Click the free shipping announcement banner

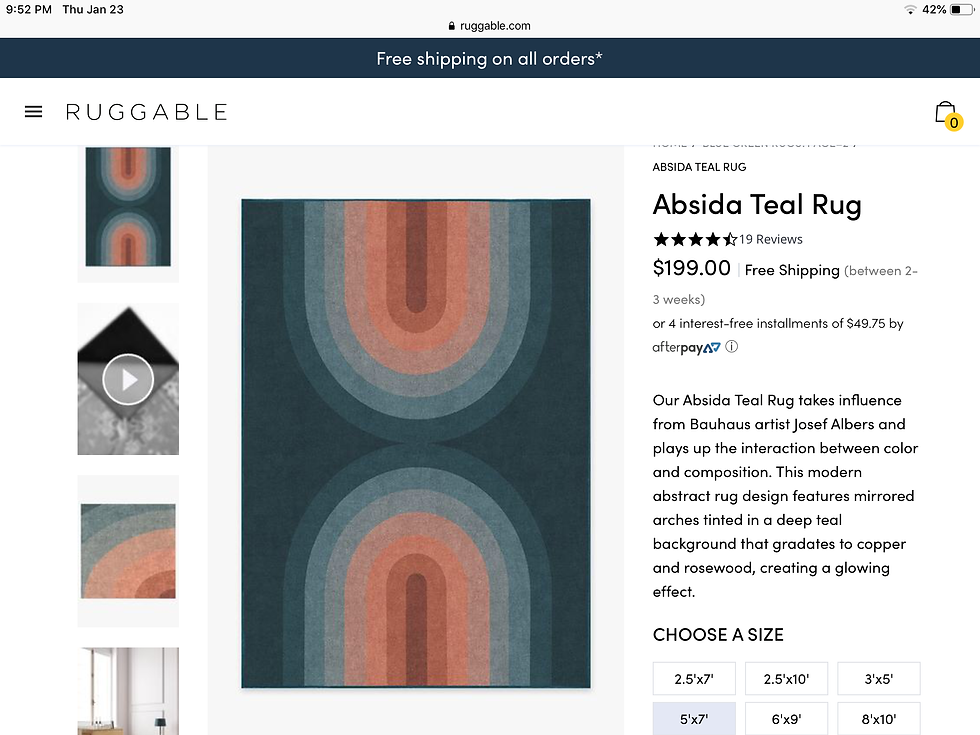tap(490, 59)
